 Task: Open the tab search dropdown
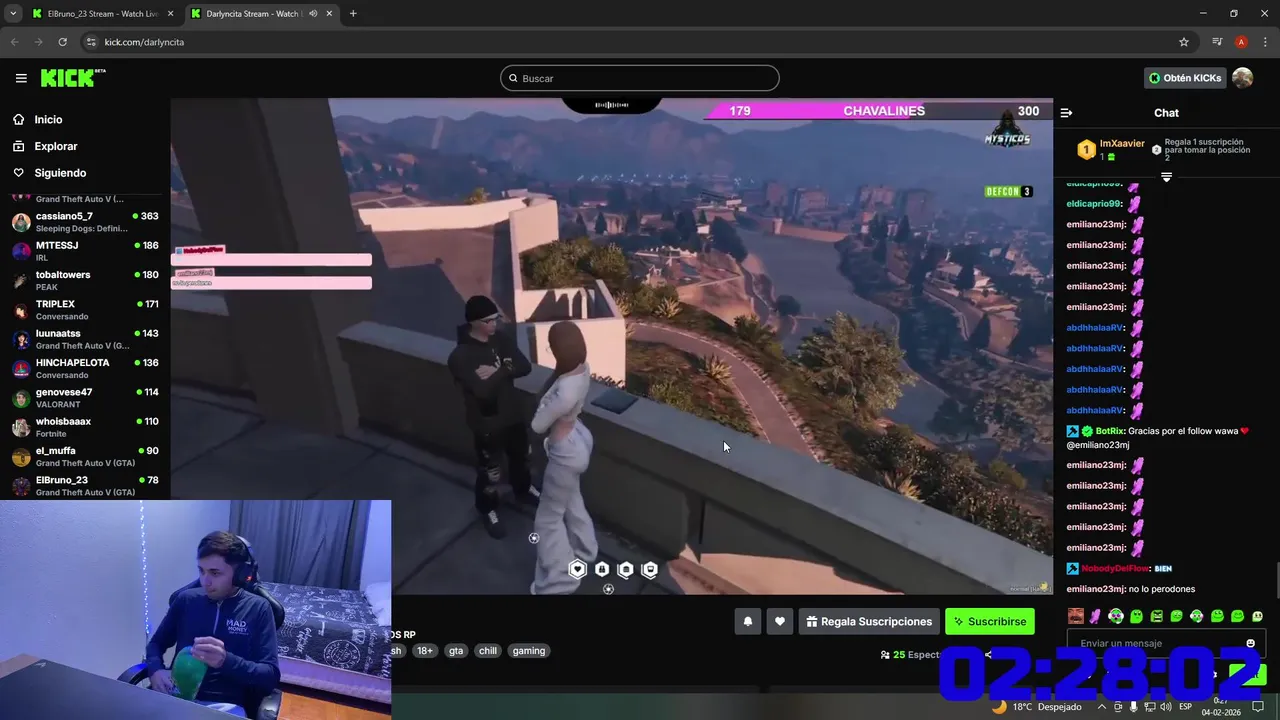pos(12,14)
